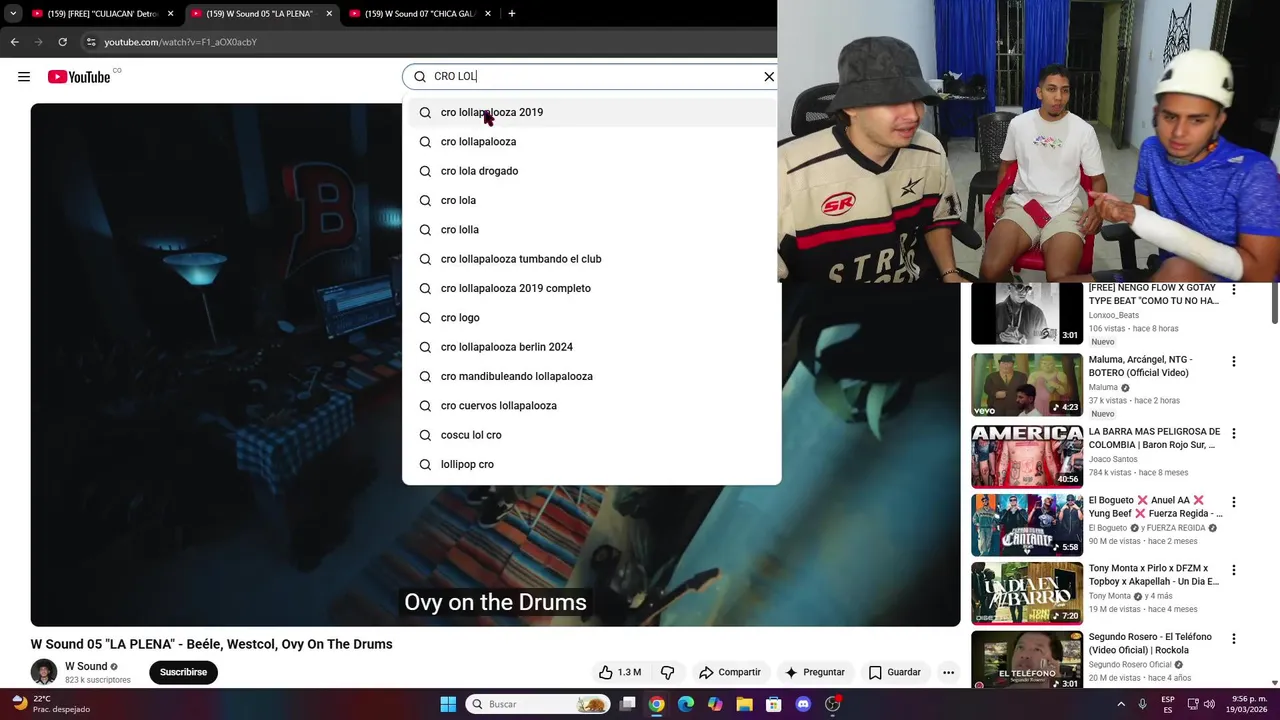
Task: Open the YouTube hamburger guide menu
Action: [x=24, y=77]
